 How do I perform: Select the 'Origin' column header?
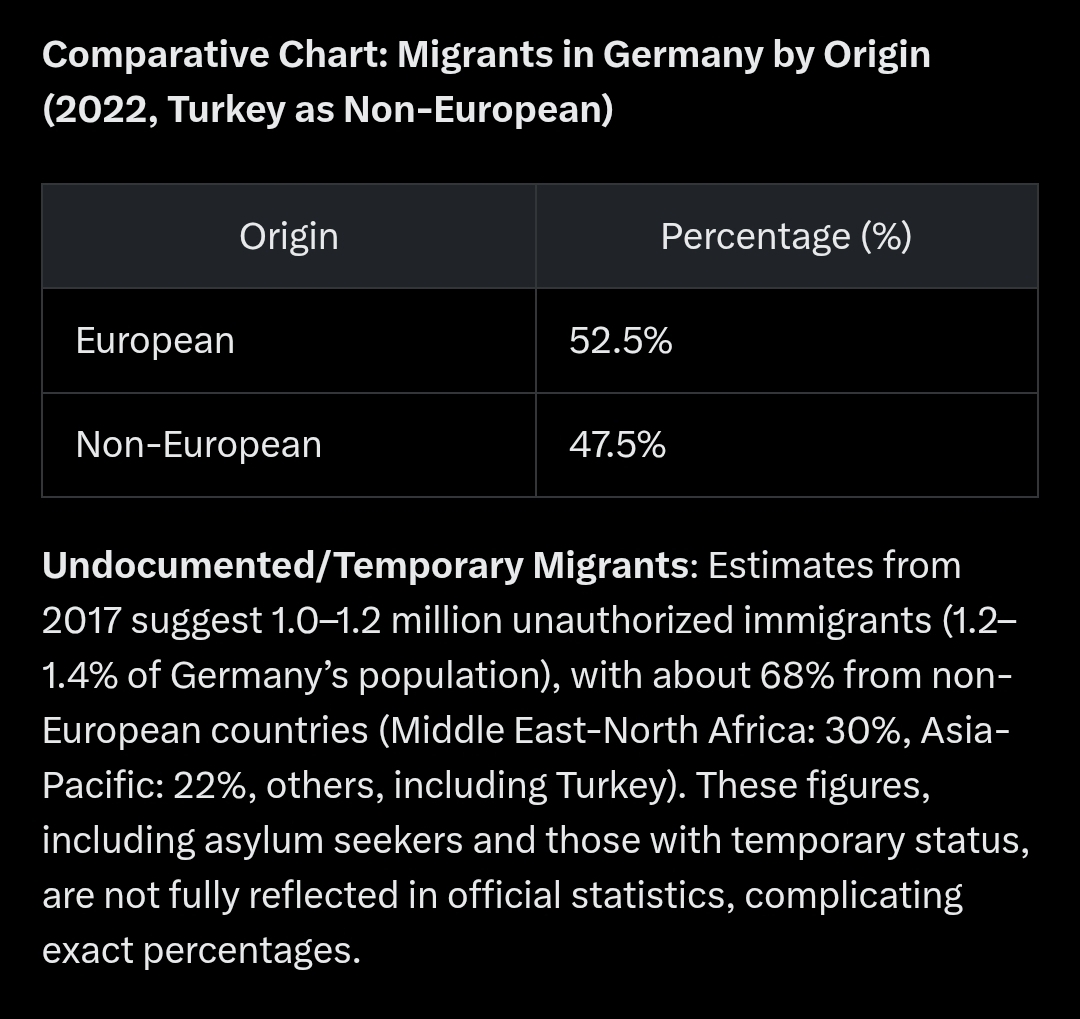[x=289, y=237]
